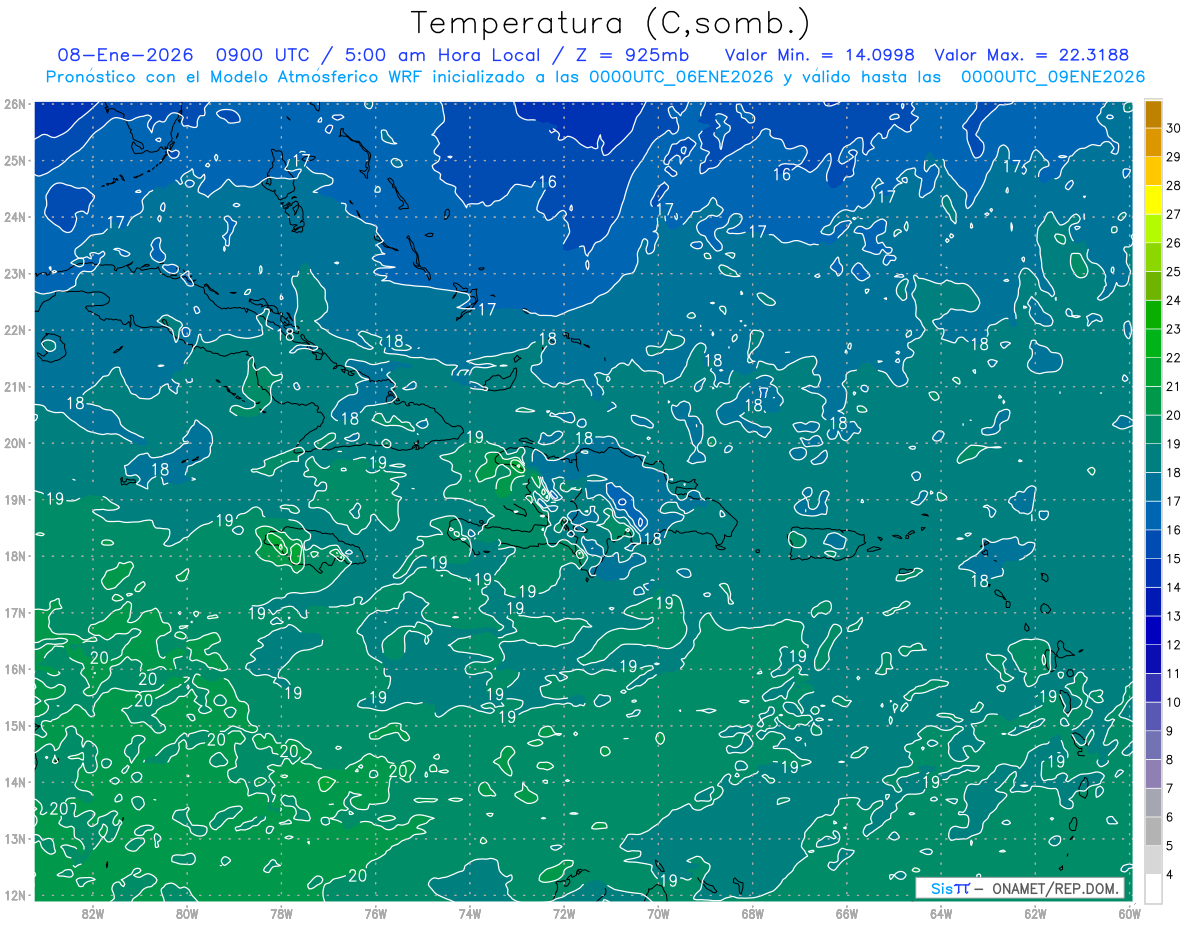Click the colorbar label '7'
1200x927 pixels.
1170,789
